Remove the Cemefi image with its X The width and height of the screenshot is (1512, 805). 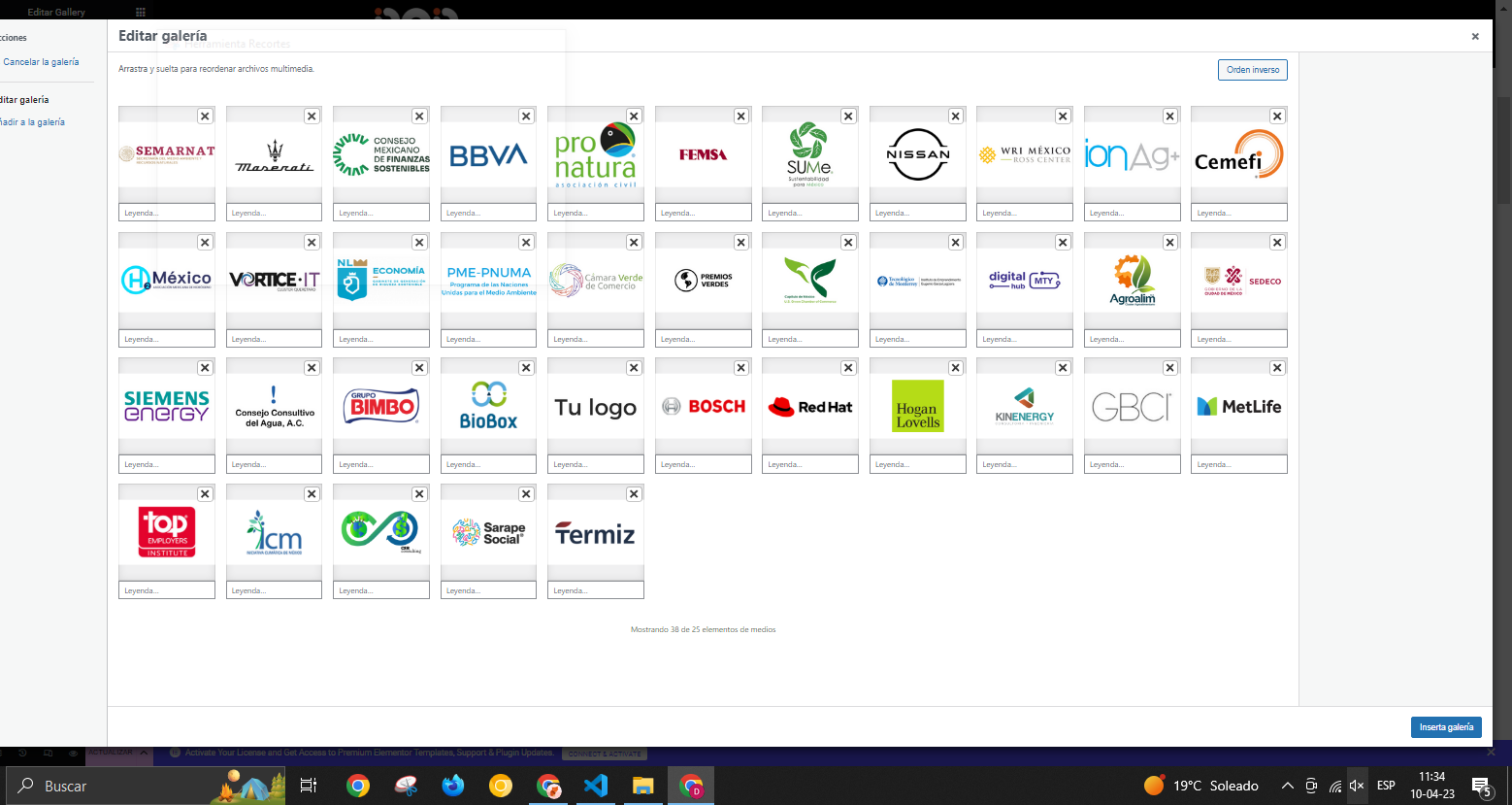tap(1277, 117)
